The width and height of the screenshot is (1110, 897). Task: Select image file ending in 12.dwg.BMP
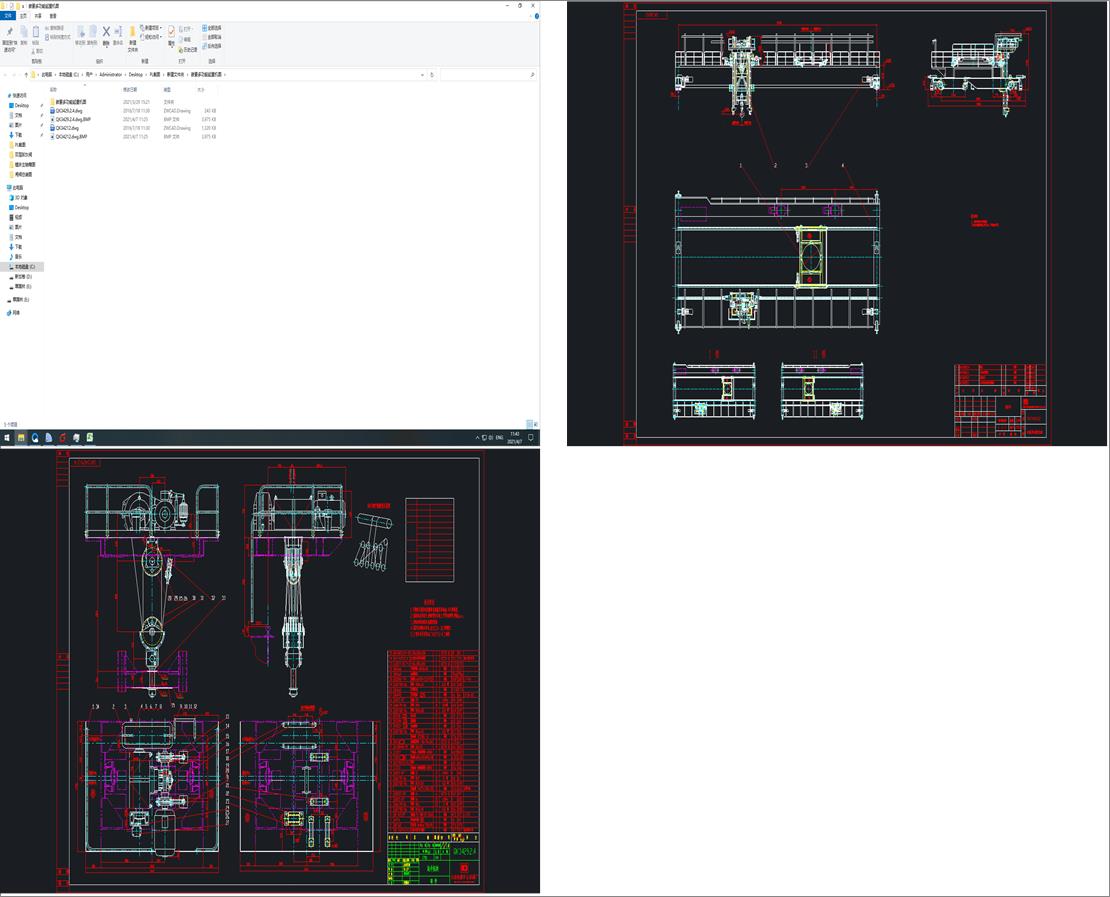[x=71, y=137]
